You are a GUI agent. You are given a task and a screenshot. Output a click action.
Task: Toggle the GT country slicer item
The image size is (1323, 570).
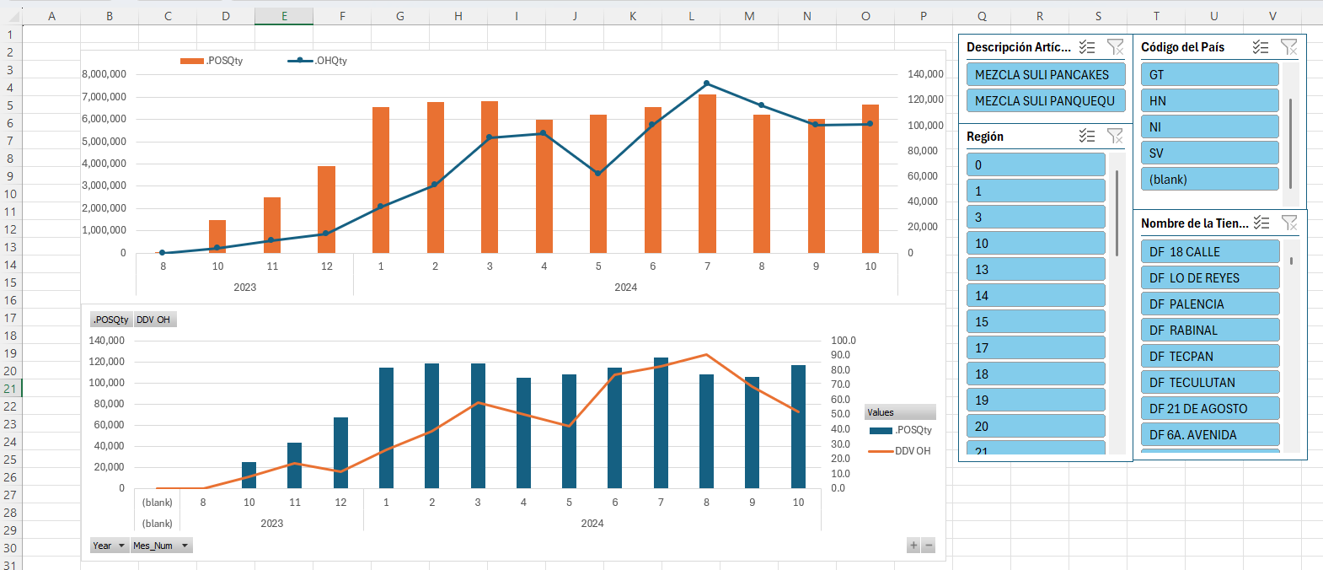pos(1209,75)
